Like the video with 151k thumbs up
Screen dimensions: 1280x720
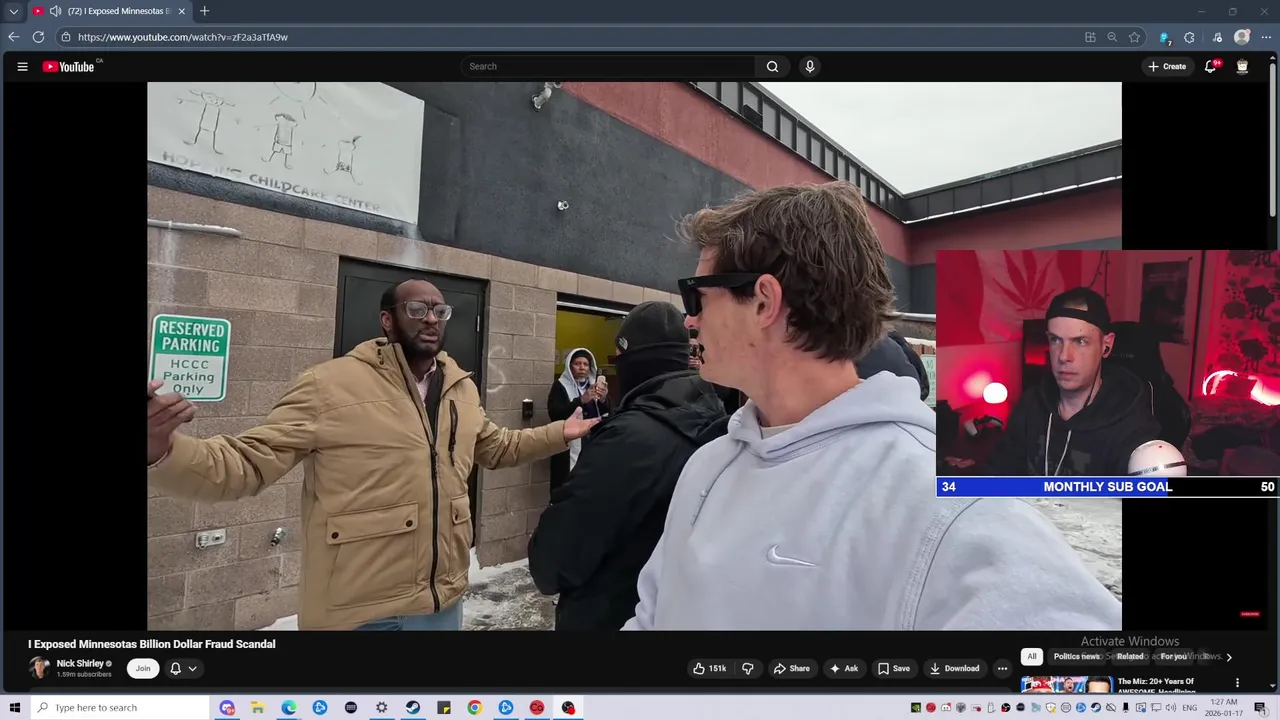click(709, 668)
